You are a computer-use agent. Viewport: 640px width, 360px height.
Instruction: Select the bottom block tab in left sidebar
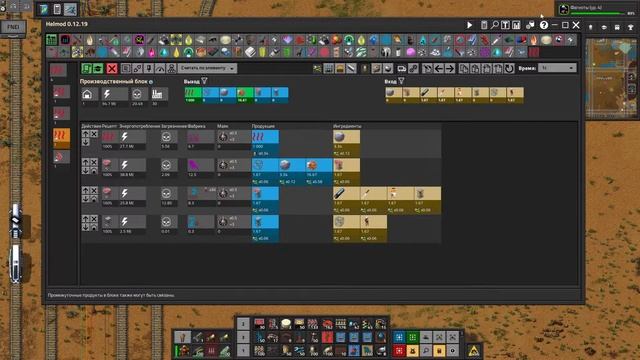click(x=61, y=158)
